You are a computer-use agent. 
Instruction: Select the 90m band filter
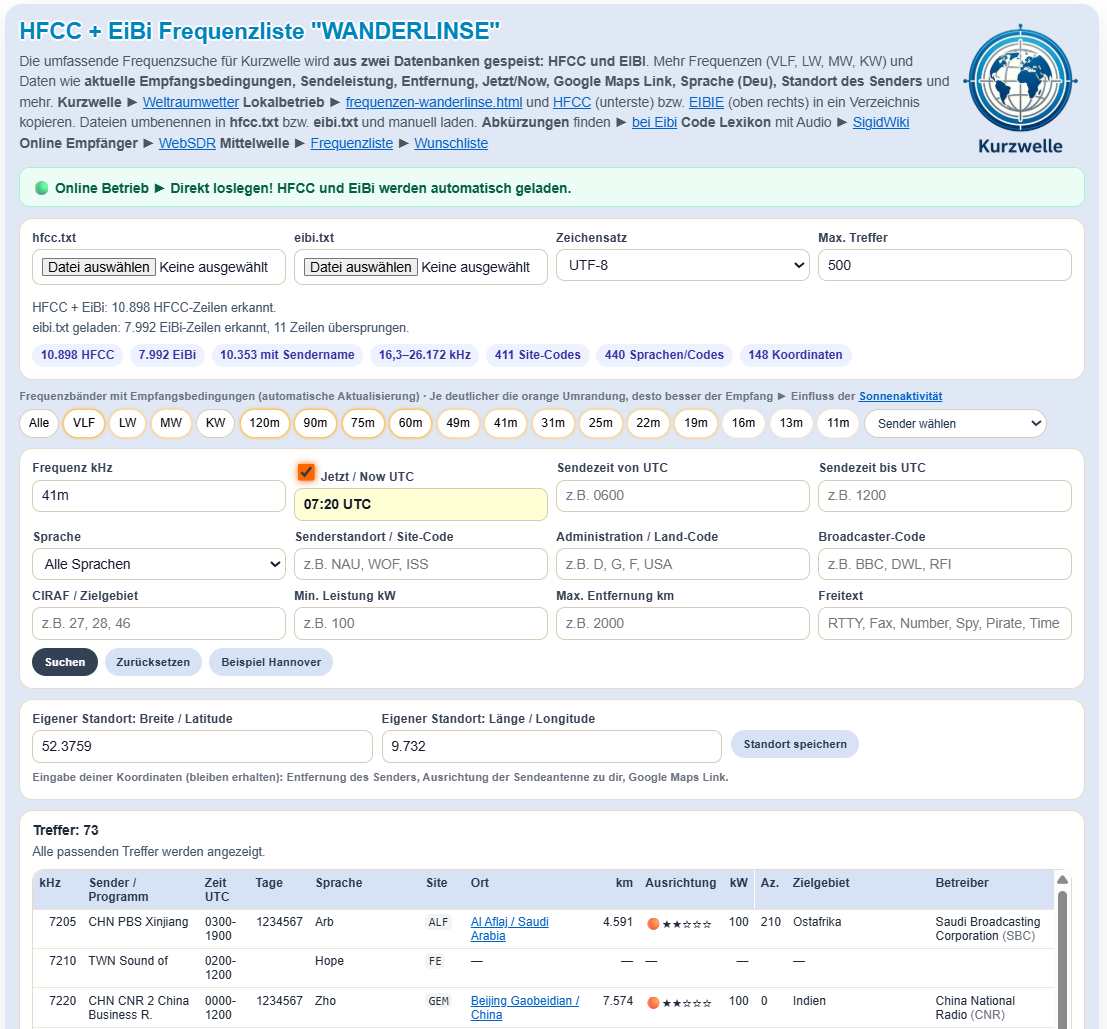(x=316, y=423)
